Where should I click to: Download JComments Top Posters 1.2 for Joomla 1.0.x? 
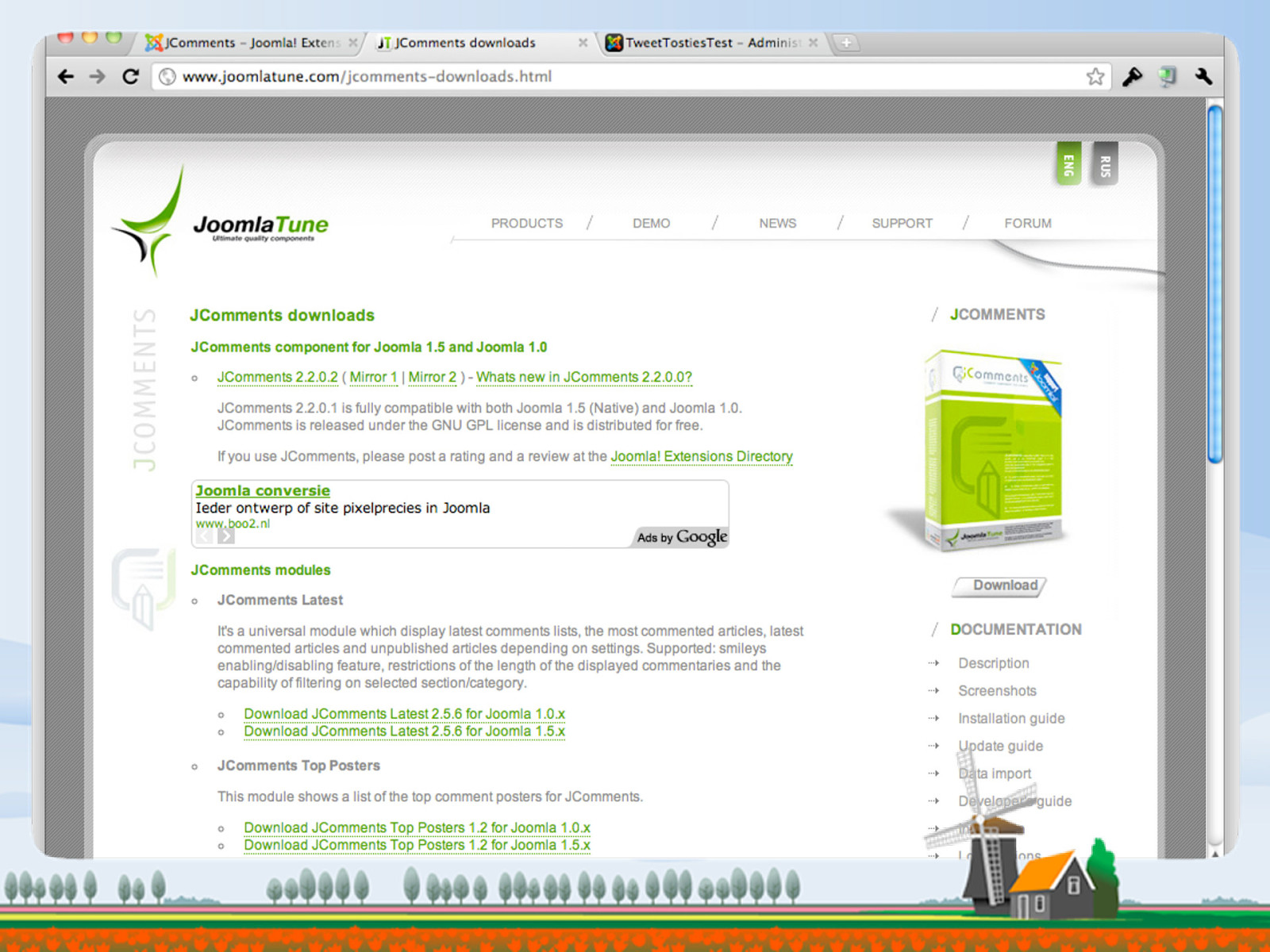(x=418, y=827)
